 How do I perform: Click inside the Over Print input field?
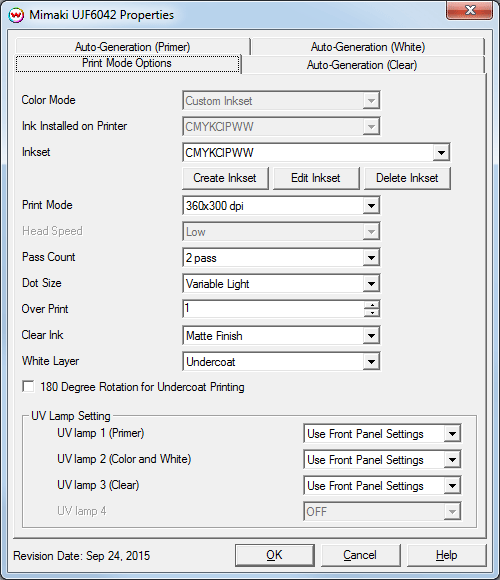273,309
